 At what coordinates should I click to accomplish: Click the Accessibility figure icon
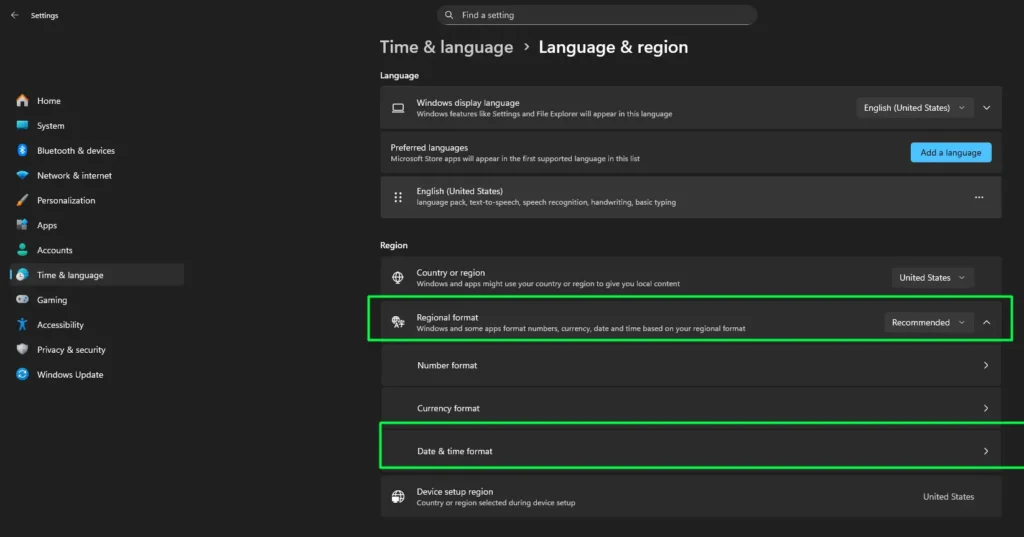point(22,325)
